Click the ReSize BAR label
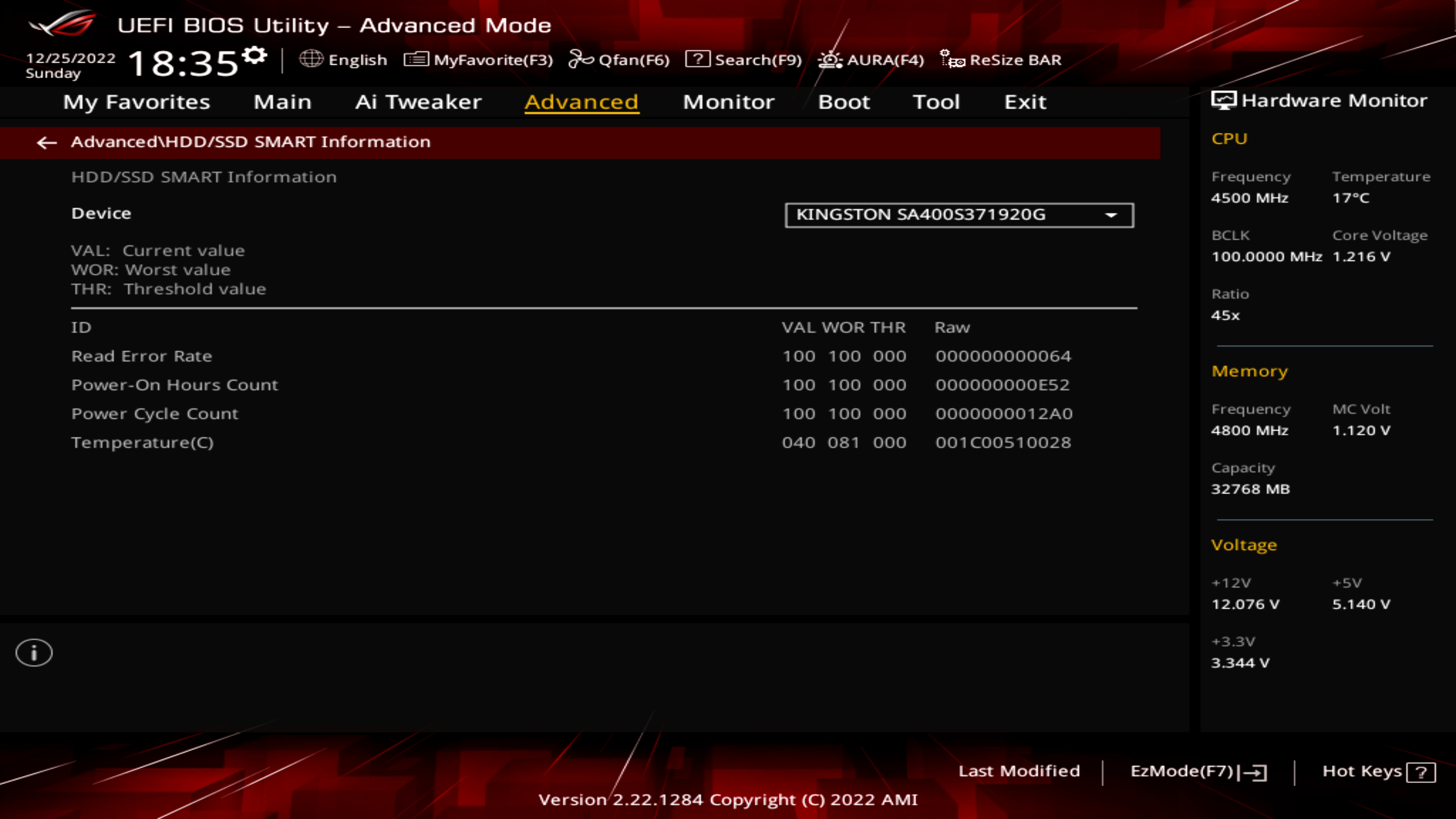The width and height of the screenshot is (1456, 819). (1016, 60)
